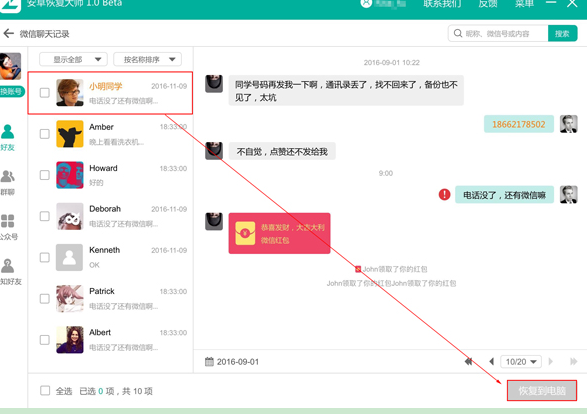
Task: Click Amber's black dog avatar
Action: tap(70, 134)
